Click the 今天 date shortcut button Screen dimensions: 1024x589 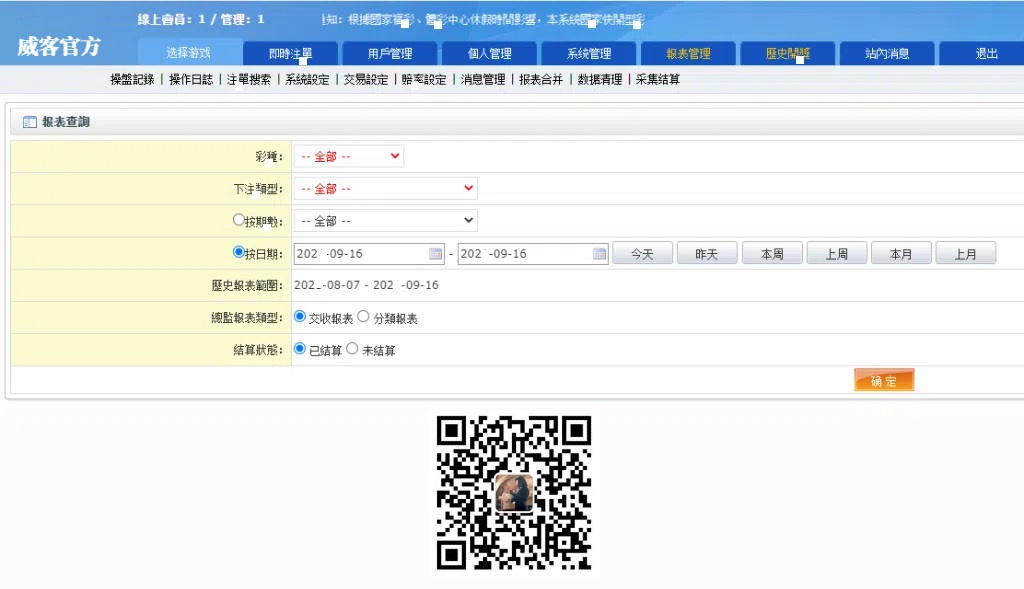[x=643, y=253]
